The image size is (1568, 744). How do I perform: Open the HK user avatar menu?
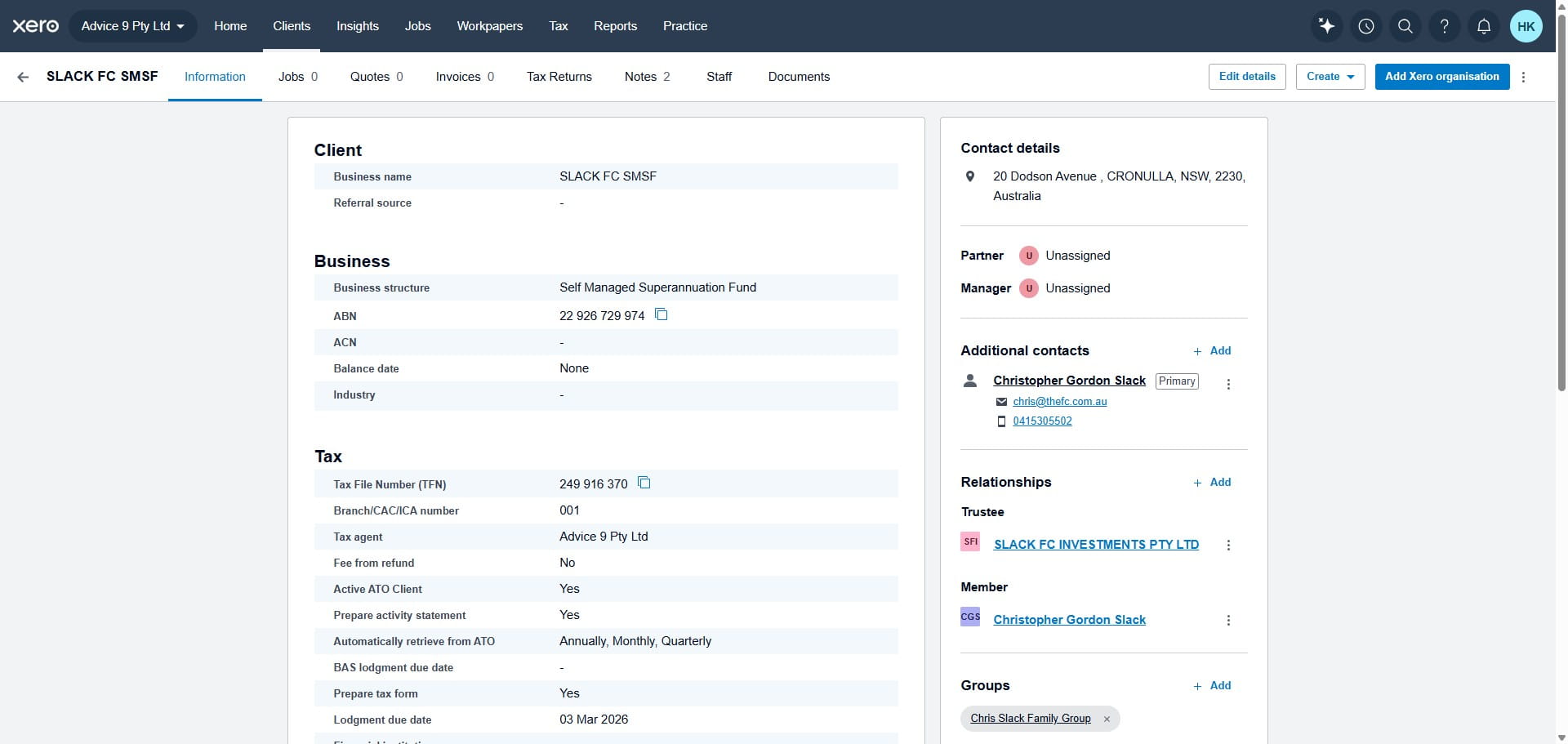click(x=1526, y=26)
